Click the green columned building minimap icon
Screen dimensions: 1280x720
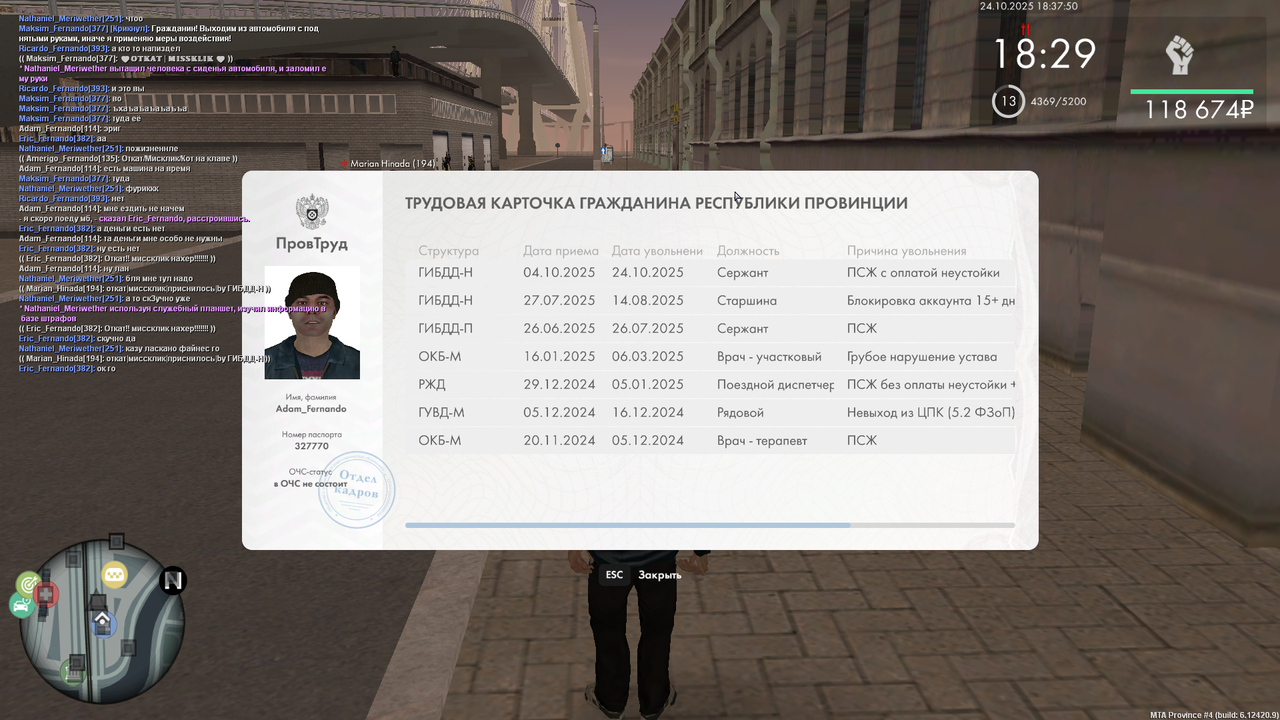[72, 671]
